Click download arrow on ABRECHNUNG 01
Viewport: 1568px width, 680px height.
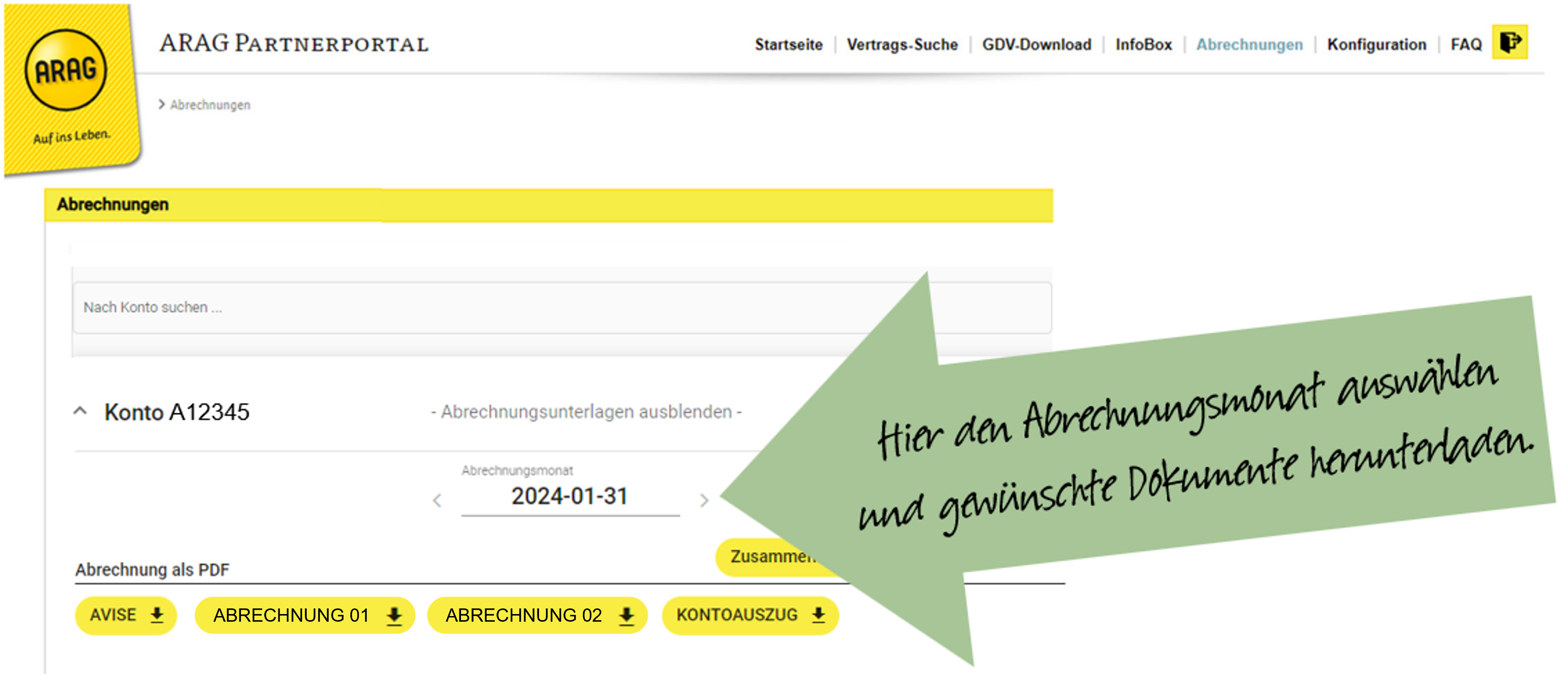[395, 616]
